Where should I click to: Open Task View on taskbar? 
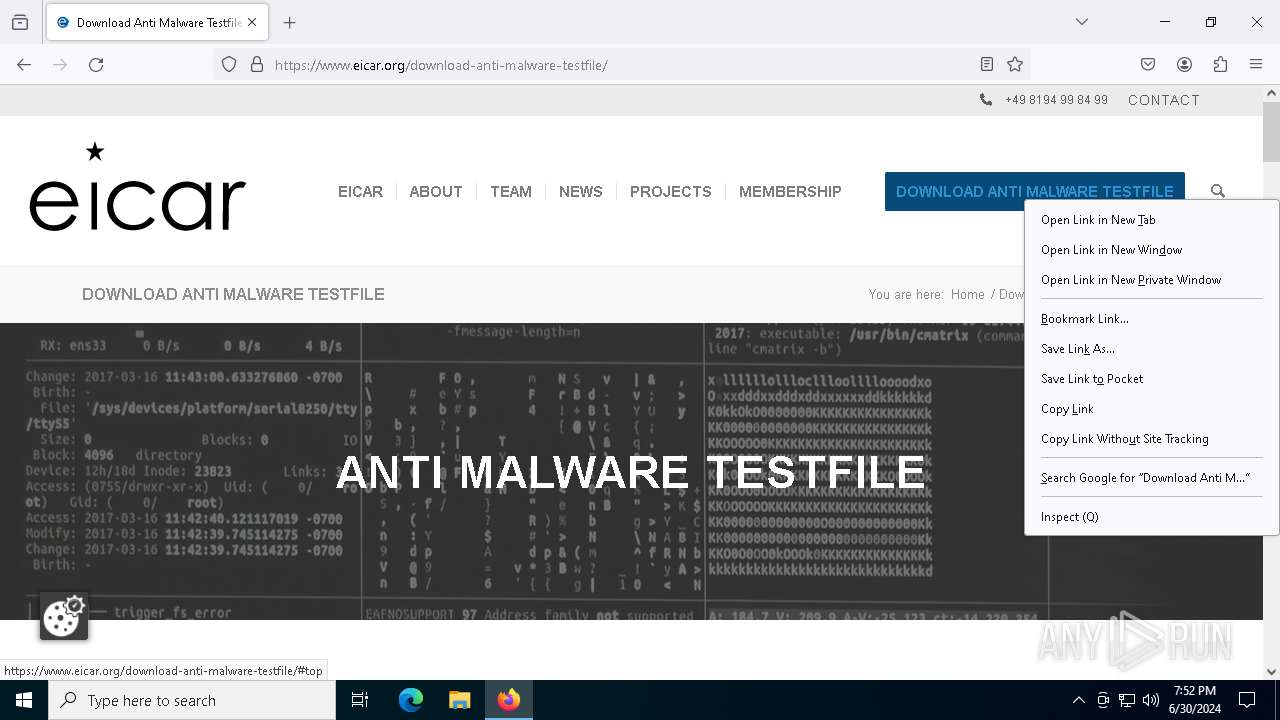(x=360, y=700)
